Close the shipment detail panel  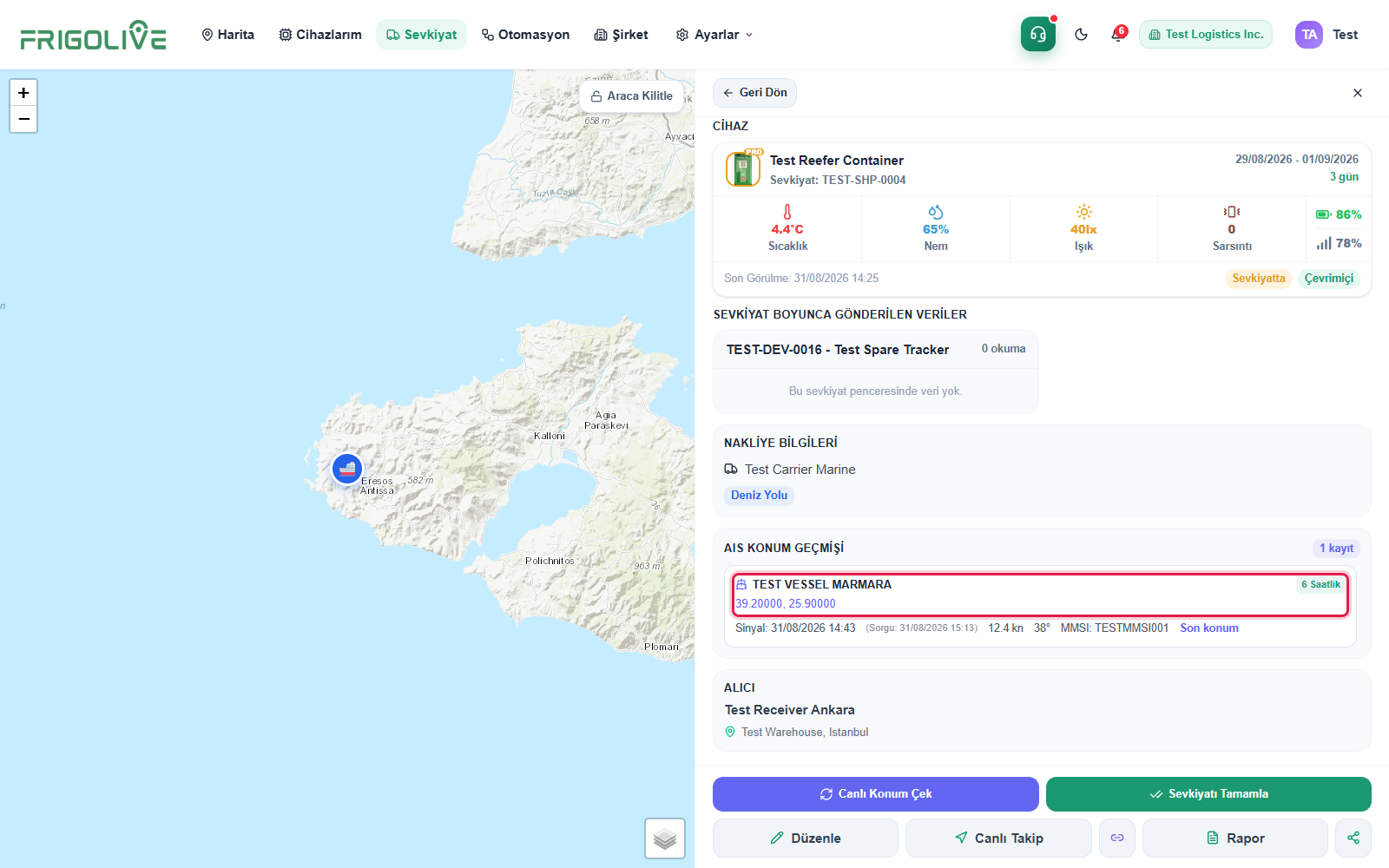pyautogui.click(x=1358, y=93)
